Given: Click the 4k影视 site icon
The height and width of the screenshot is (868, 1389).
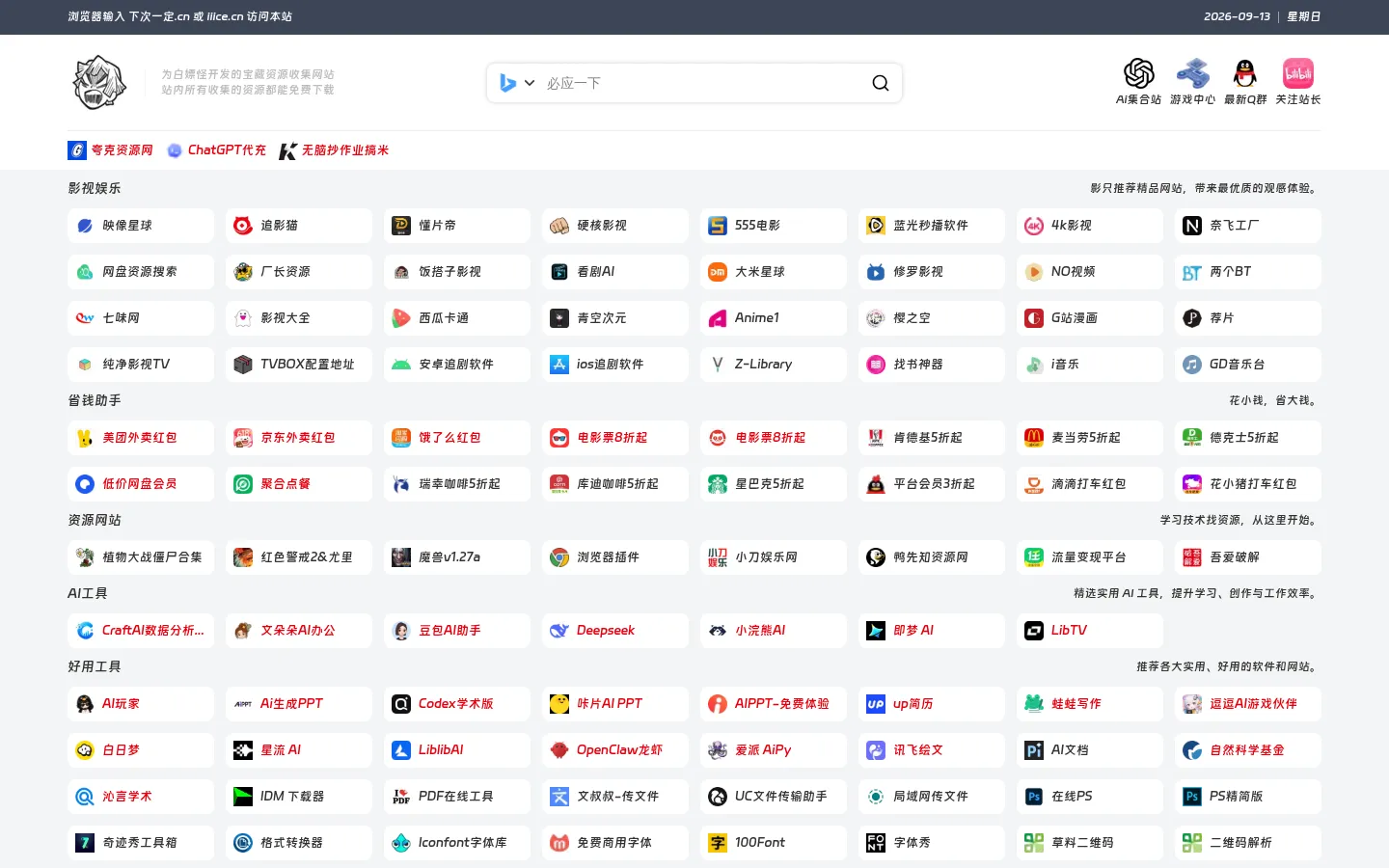Looking at the screenshot, I should click(x=1034, y=226).
